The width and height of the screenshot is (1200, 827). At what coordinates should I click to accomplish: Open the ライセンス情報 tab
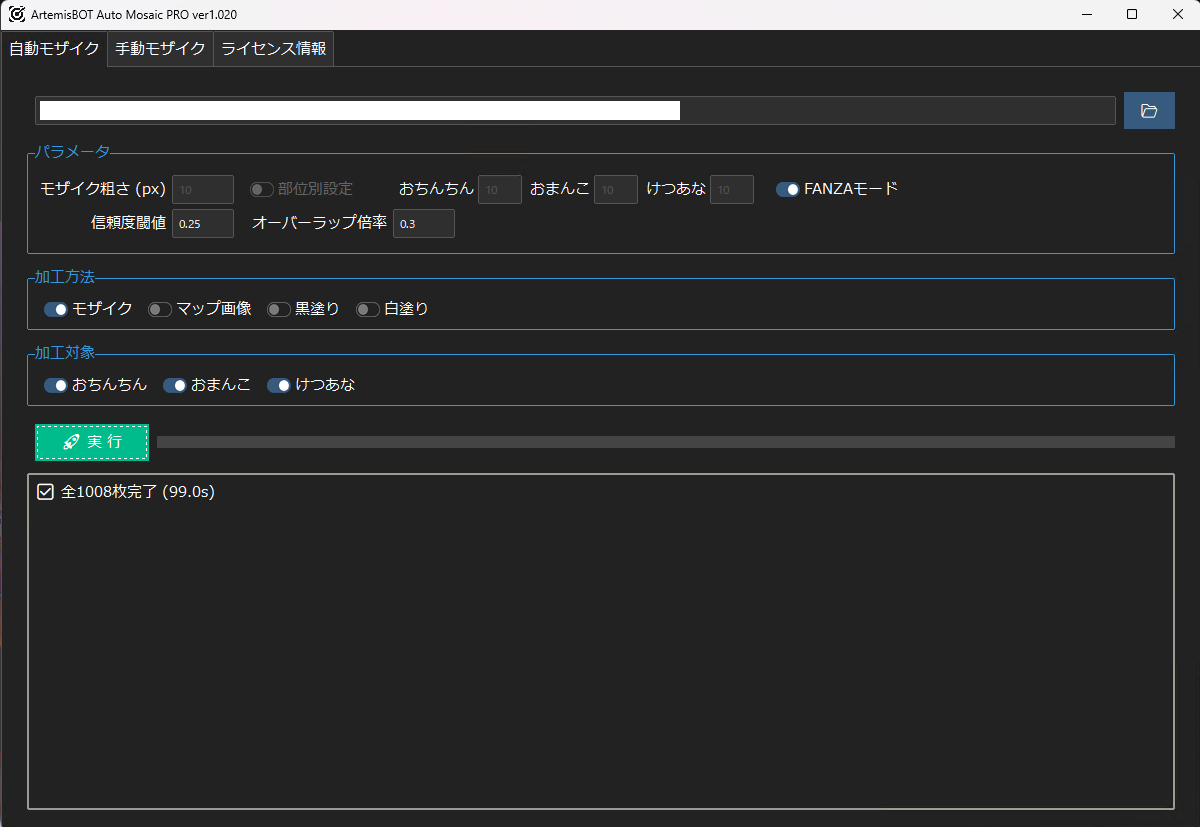[273, 48]
